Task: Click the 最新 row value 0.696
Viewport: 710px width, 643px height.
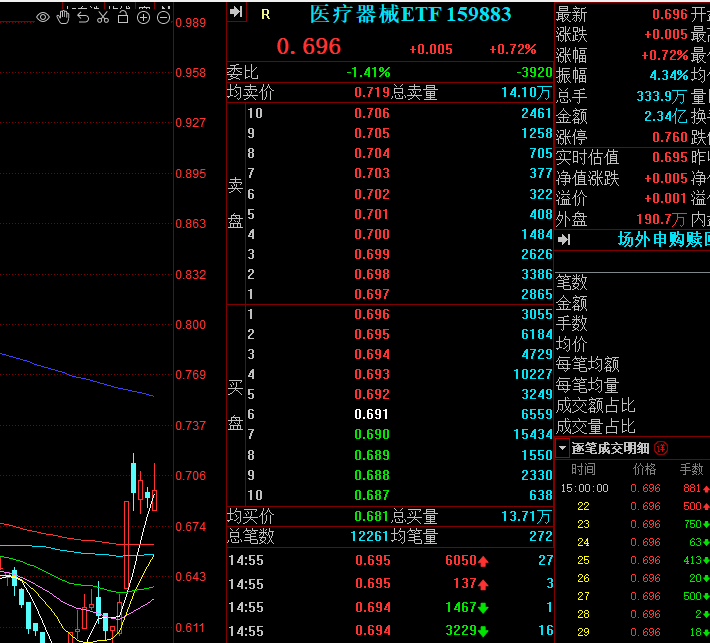Action: click(670, 14)
